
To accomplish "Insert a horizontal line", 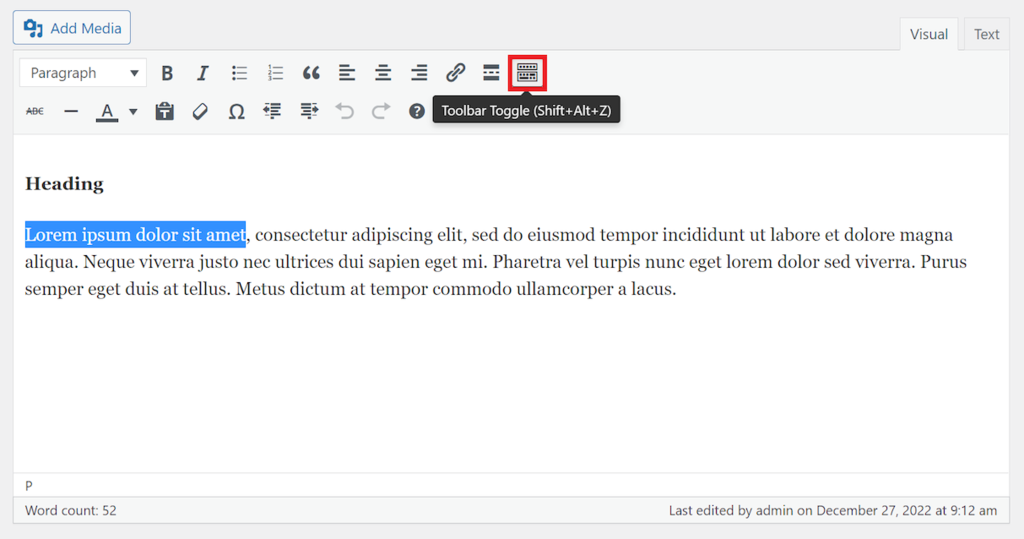I will pos(71,111).
